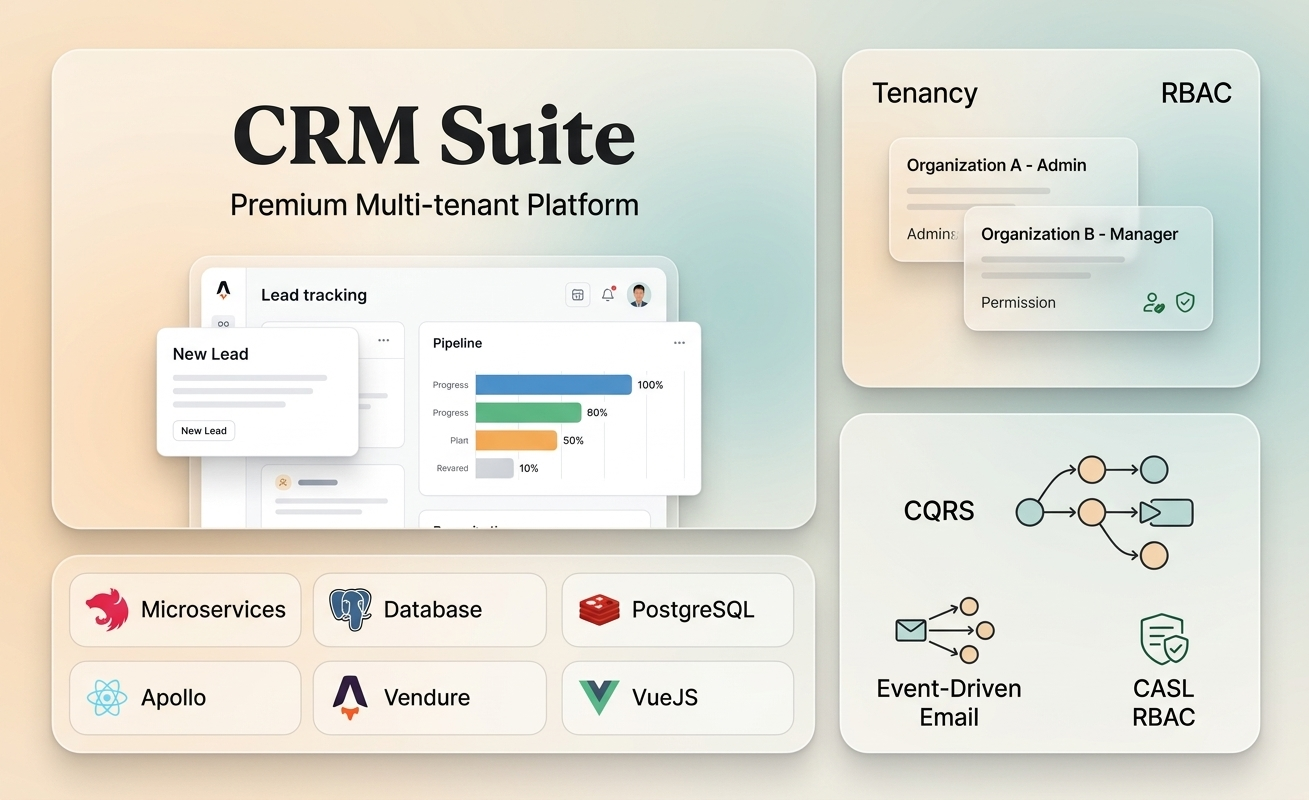
Task: Click the blue 100% Progress bar in Pipeline
Action: click(x=552, y=384)
